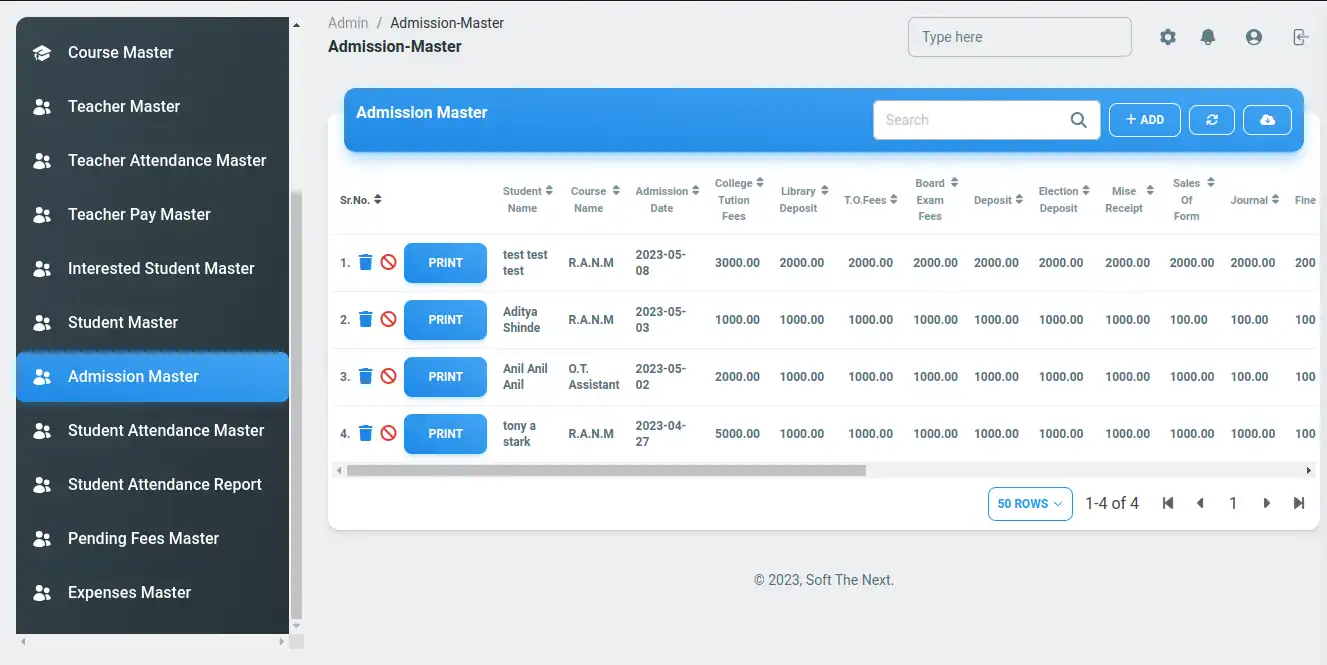Click the ADD button
Image resolution: width=1327 pixels, height=665 pixels.
click(1144, 120)
